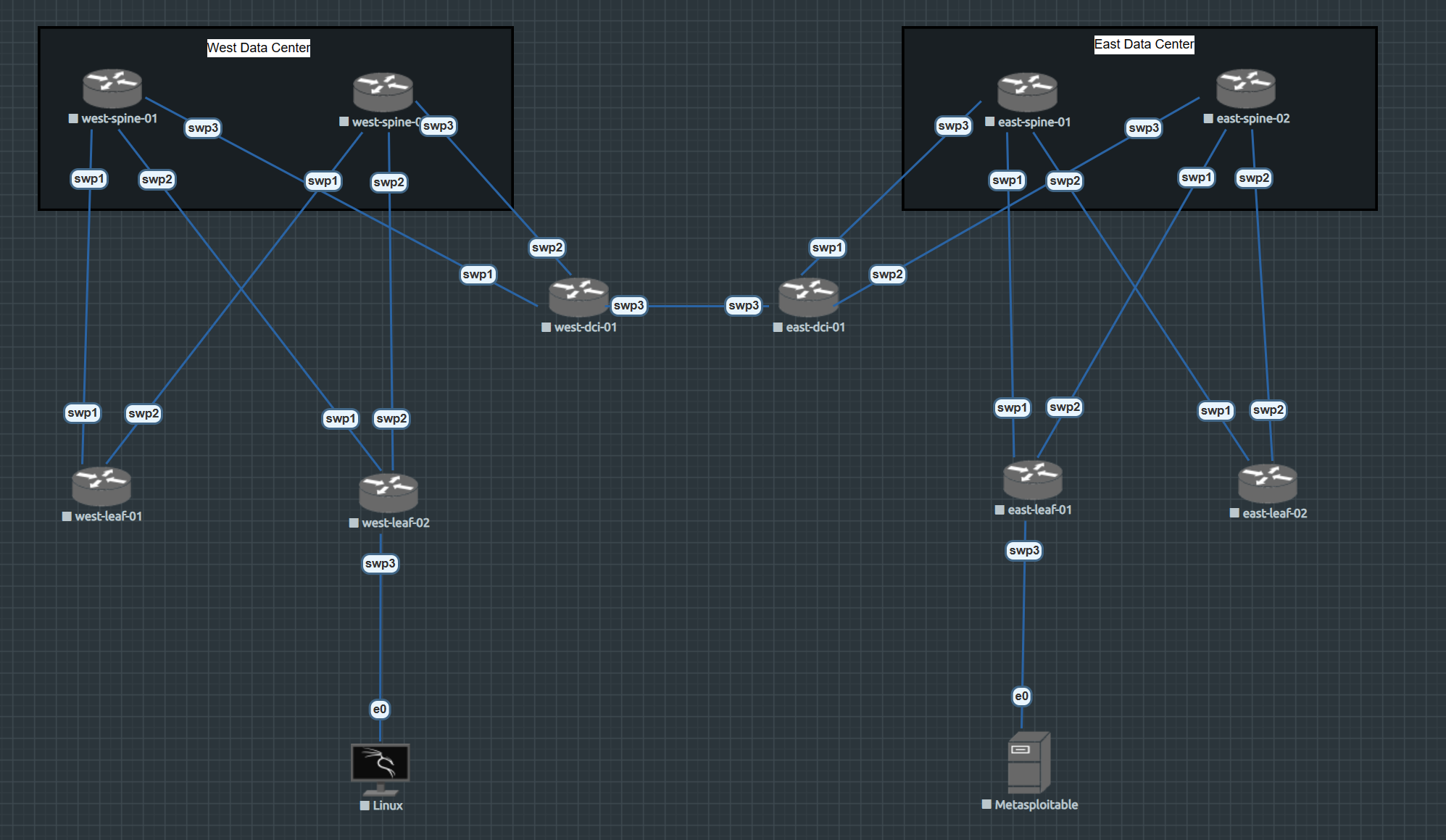
Task: Click the west-leaf-02 router icon
Action: click(x=388, y=493)
